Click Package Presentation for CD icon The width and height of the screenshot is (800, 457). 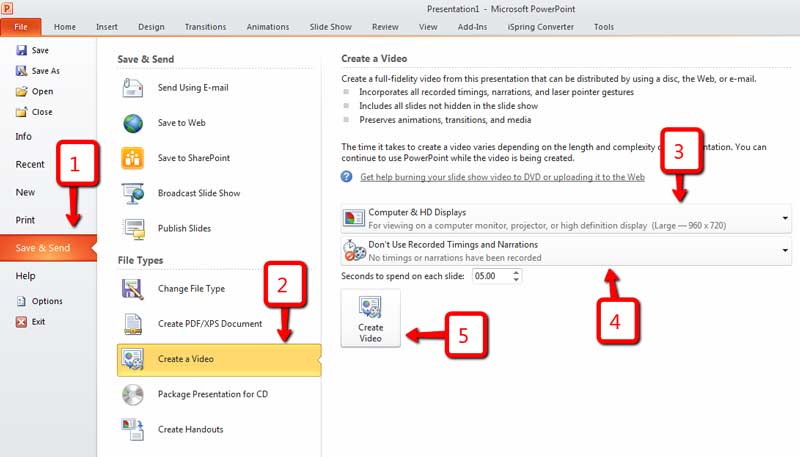(x=133, y=394)
